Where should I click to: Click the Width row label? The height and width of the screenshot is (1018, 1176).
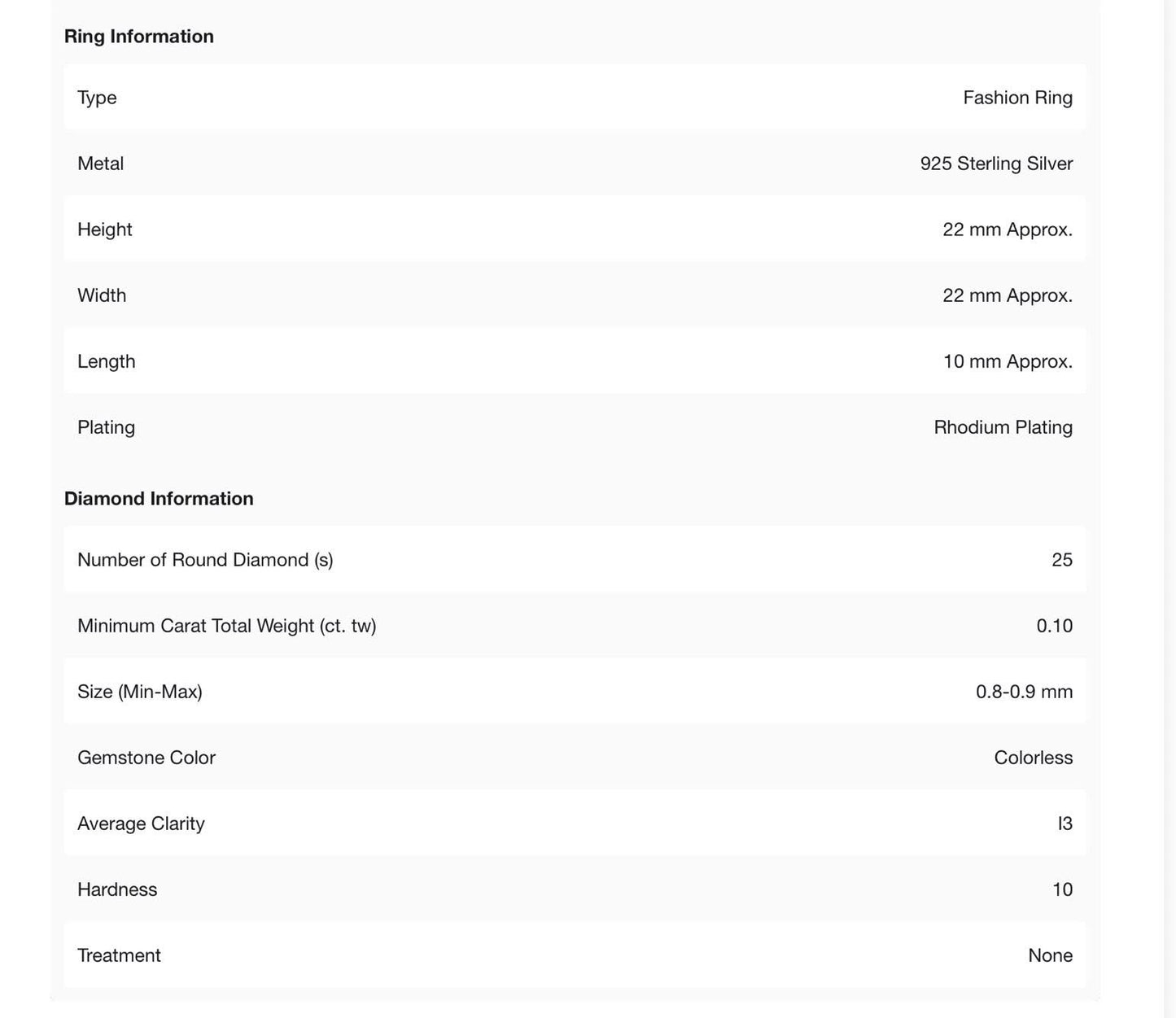[x=102, y=295]
